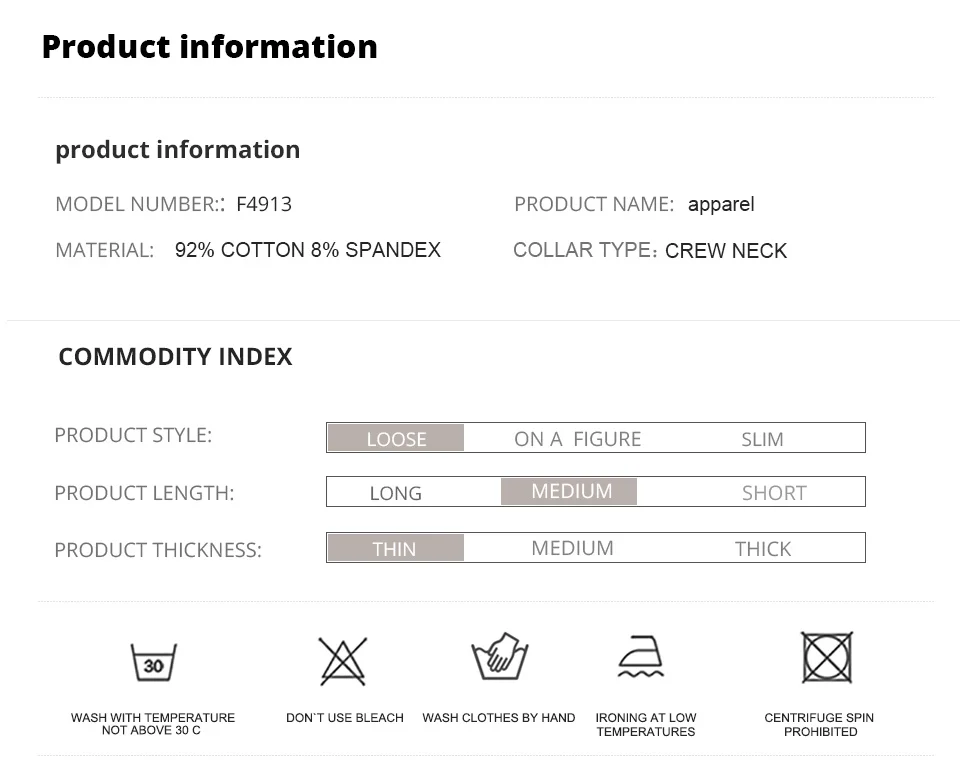Select THICK product thickness option

click(763, 549)
